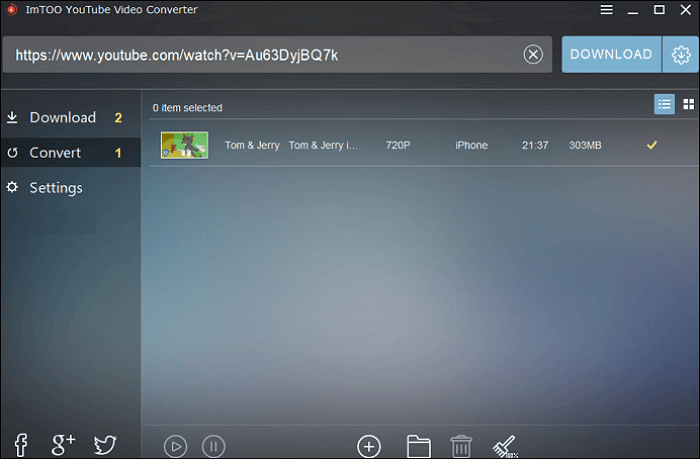Open the hamburger menu in title bar
This screenshot has height=459, width=700.
pos(607,10)
